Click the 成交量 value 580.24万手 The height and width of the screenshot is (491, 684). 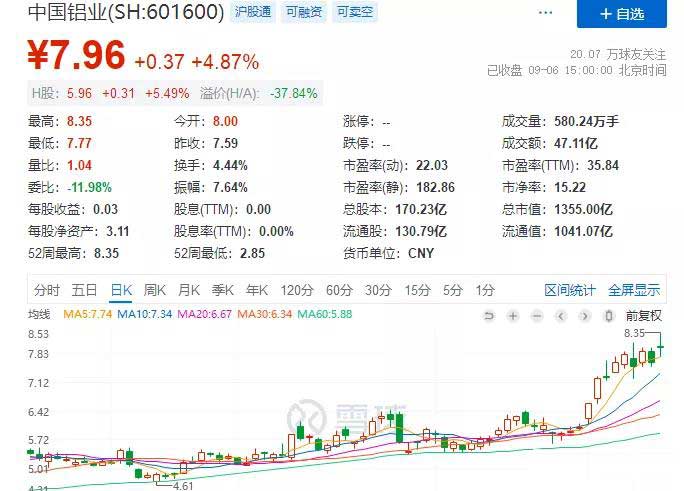(x=586, y=121)
